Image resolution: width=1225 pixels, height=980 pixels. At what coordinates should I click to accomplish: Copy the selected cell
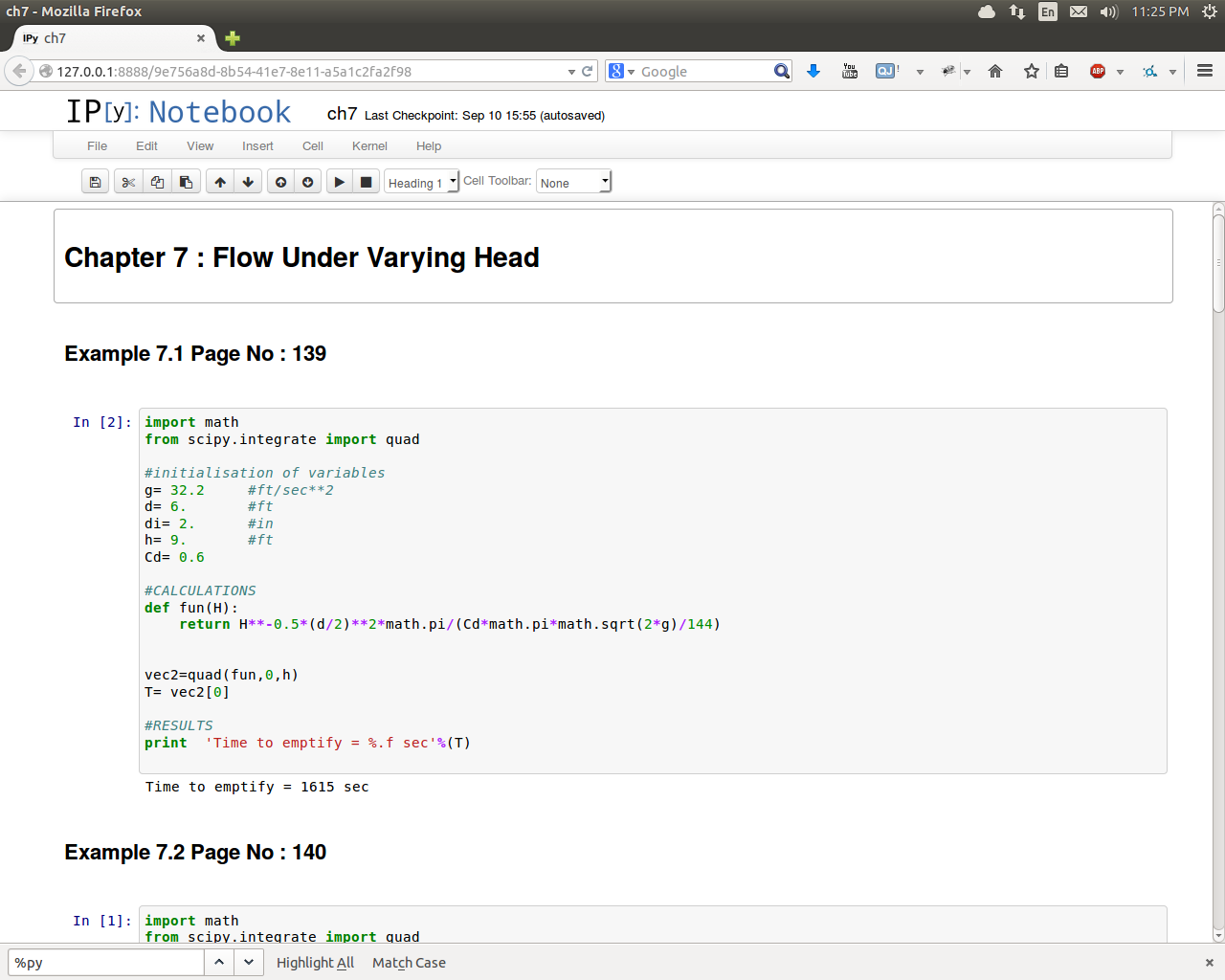[x=157, y=182]
